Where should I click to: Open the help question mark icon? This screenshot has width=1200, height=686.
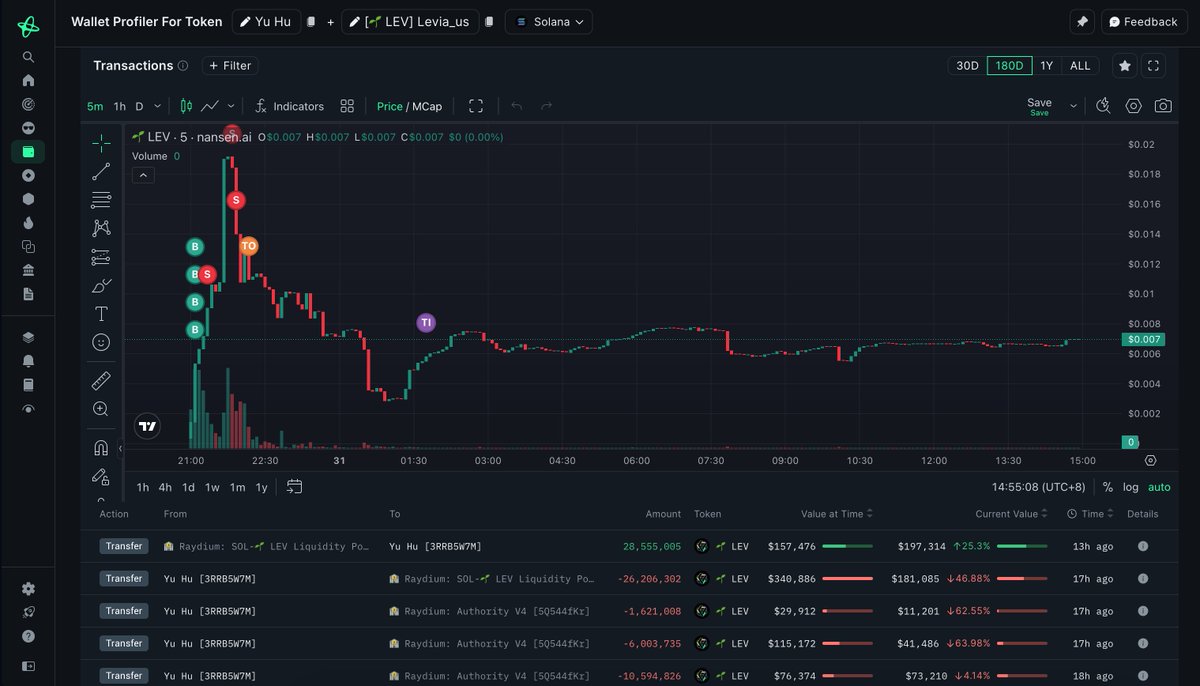pos(28,635)
